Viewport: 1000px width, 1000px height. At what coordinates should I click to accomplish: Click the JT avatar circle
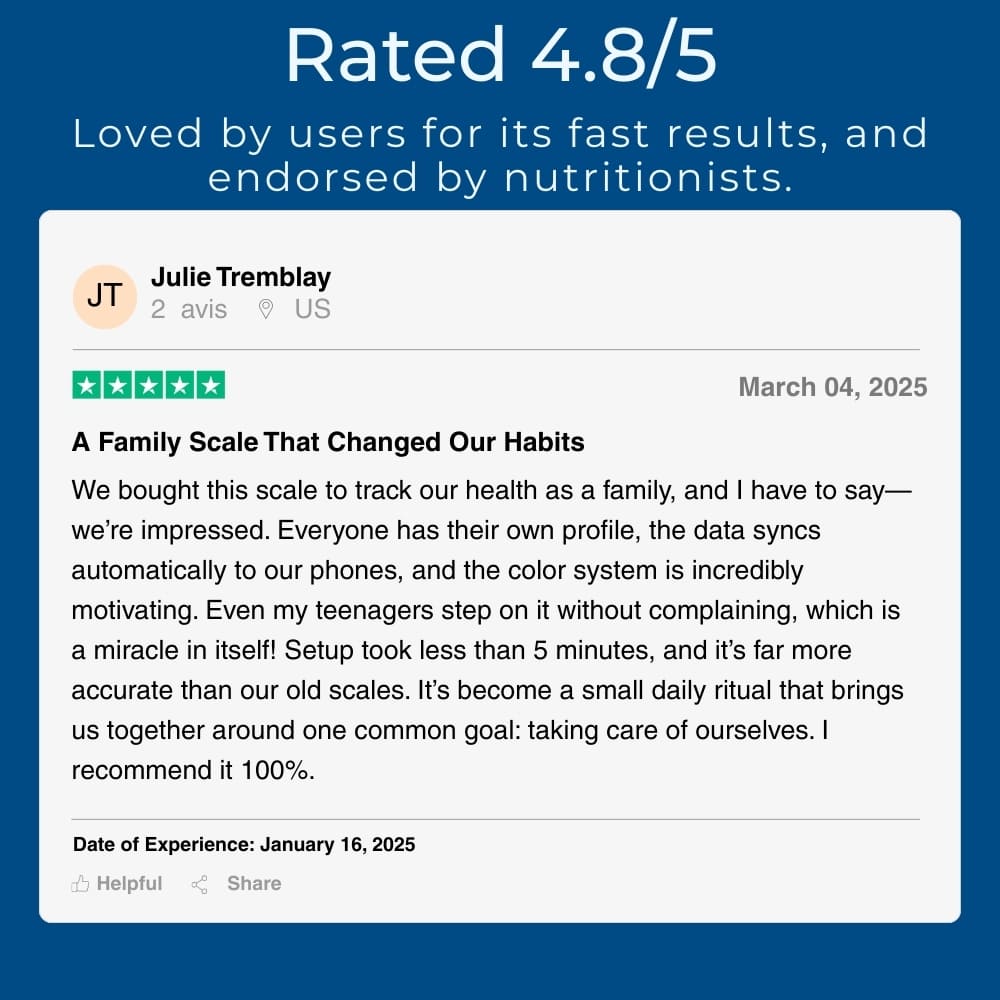(104, 296)
